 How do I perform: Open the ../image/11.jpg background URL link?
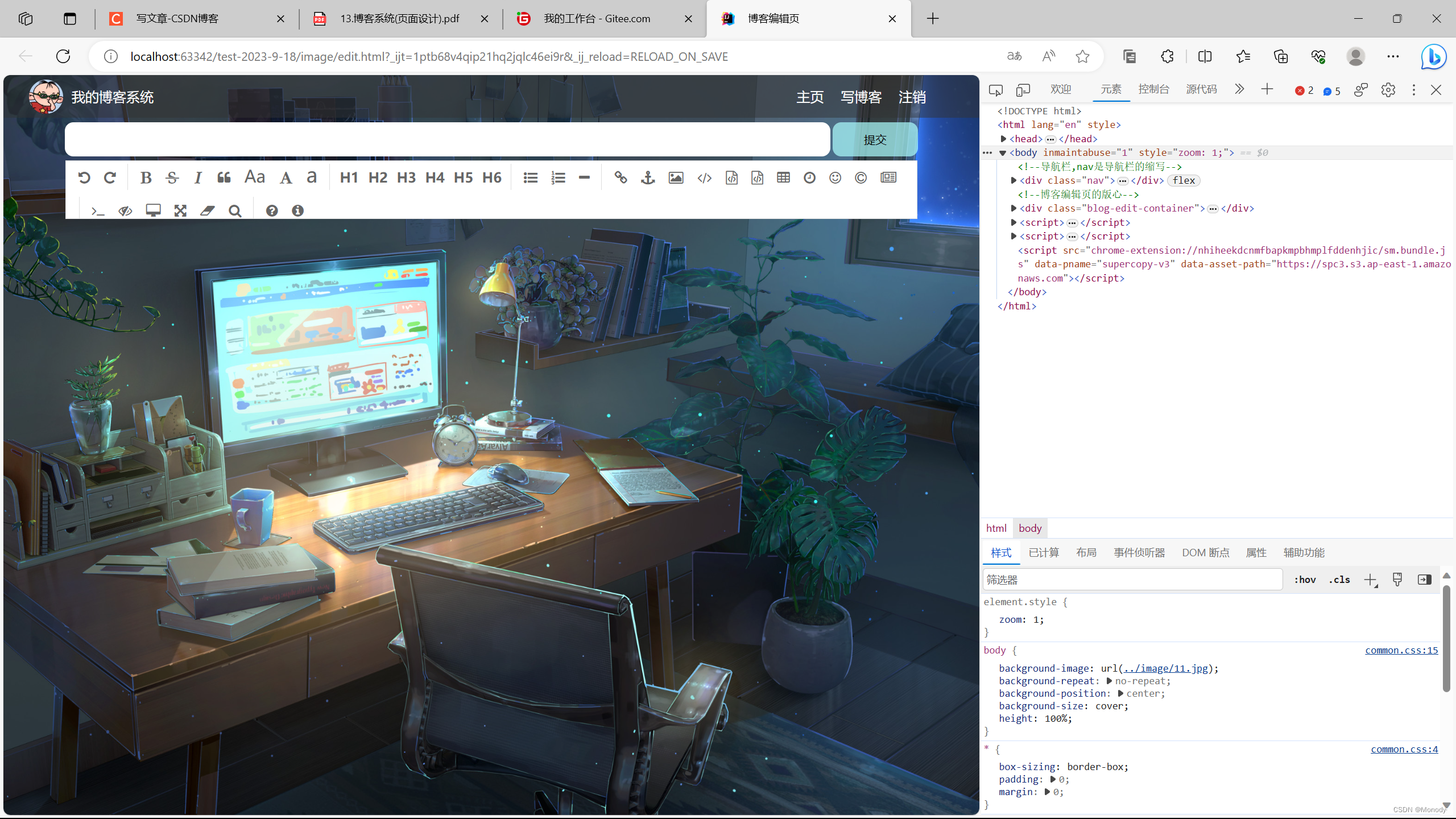click(x=1165, y=668)
